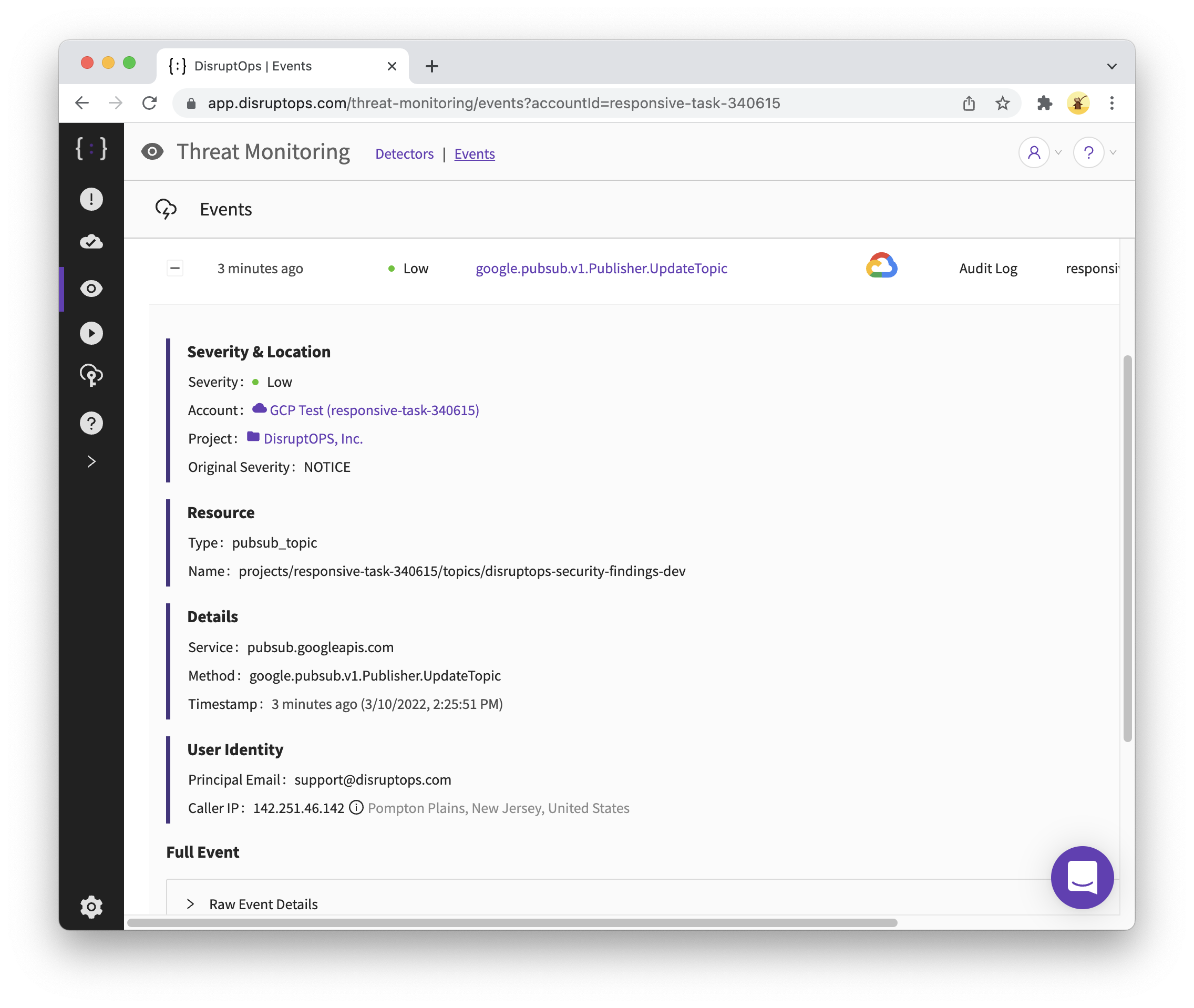Switch to the Events tab
Image resolution: width=1194 pixels, height=1008 pixels.
475,153
